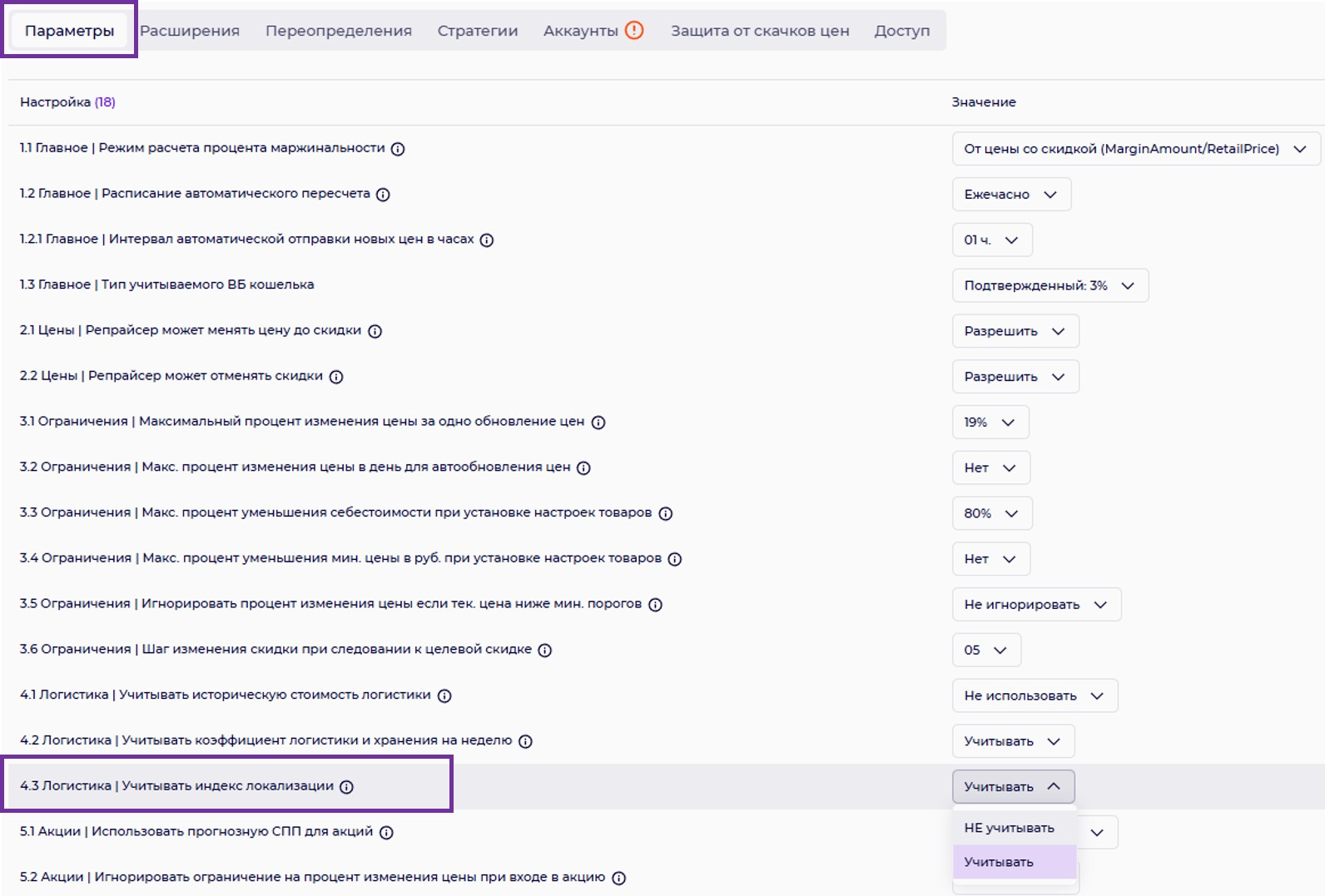Click info icon for setting 2.1 Цены

[375, 331]
